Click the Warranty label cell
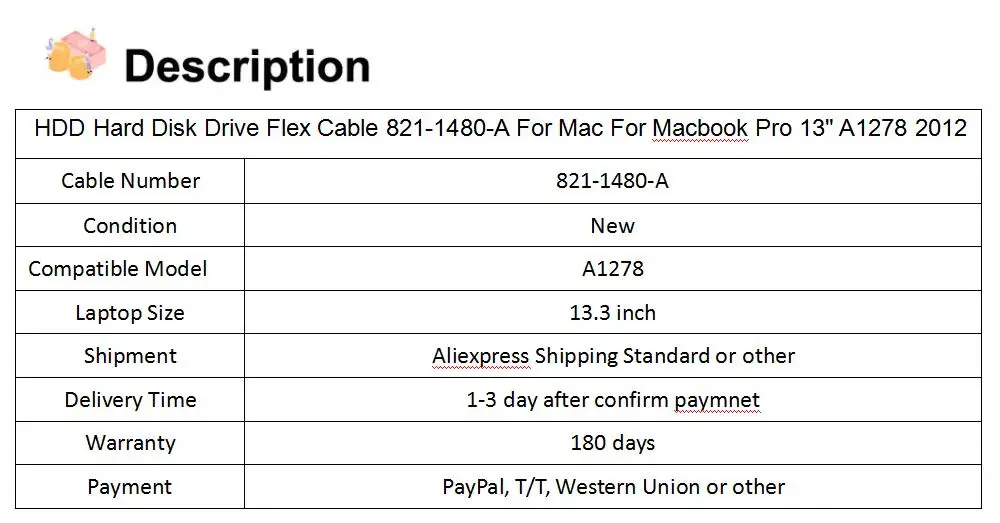The width and height of the screenshot is (1000, 523). pyautogui.click(x=130, y=443)
